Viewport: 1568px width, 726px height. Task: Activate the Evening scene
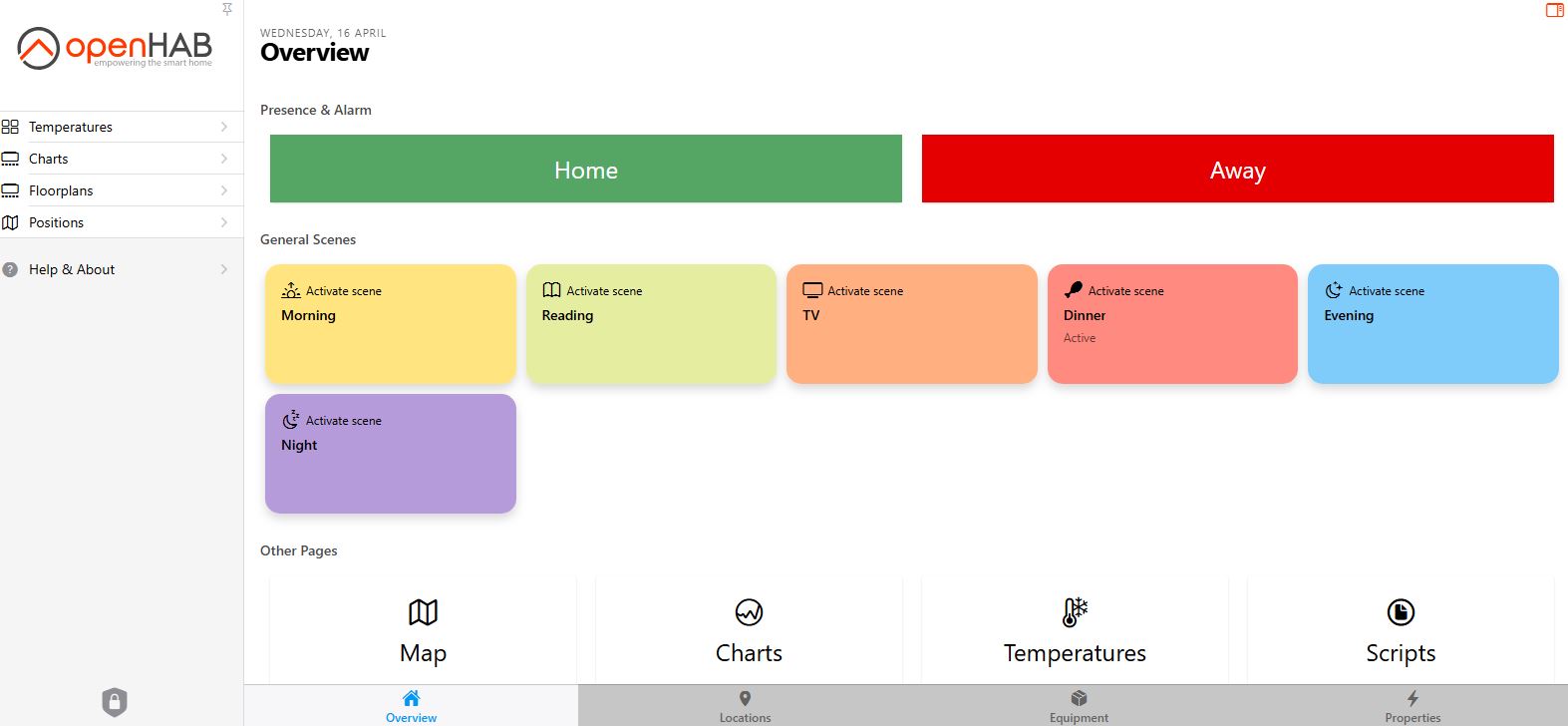click(x=1432, y=324)
